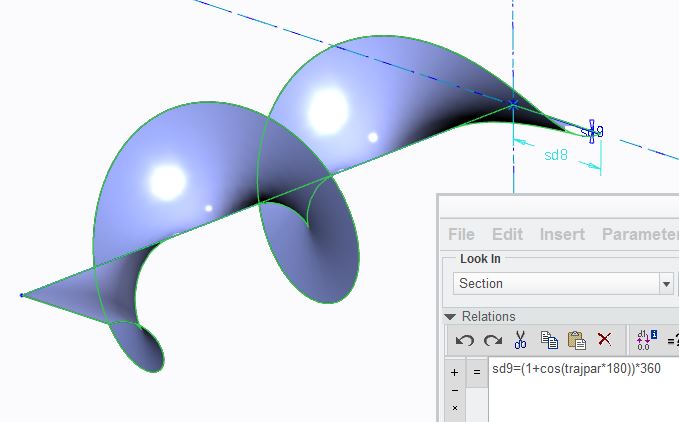Toggle dimension names and values icon
Screen dimensions: 679x422
click(x=647, y=340)
